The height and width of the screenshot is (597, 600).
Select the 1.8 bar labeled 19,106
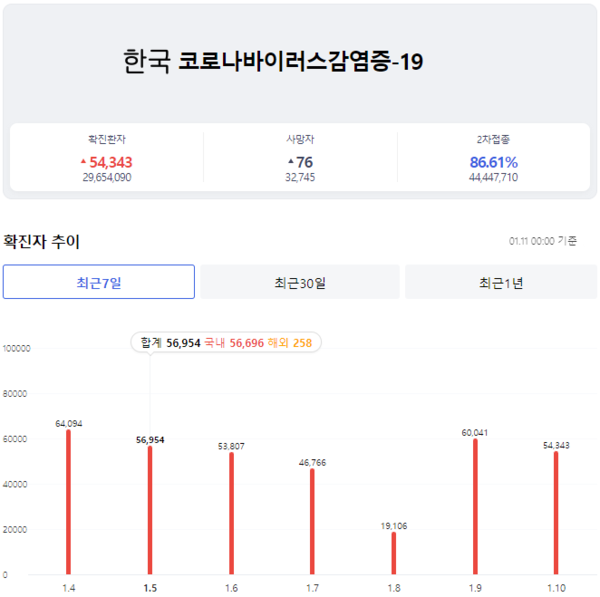tap(394, 553)
